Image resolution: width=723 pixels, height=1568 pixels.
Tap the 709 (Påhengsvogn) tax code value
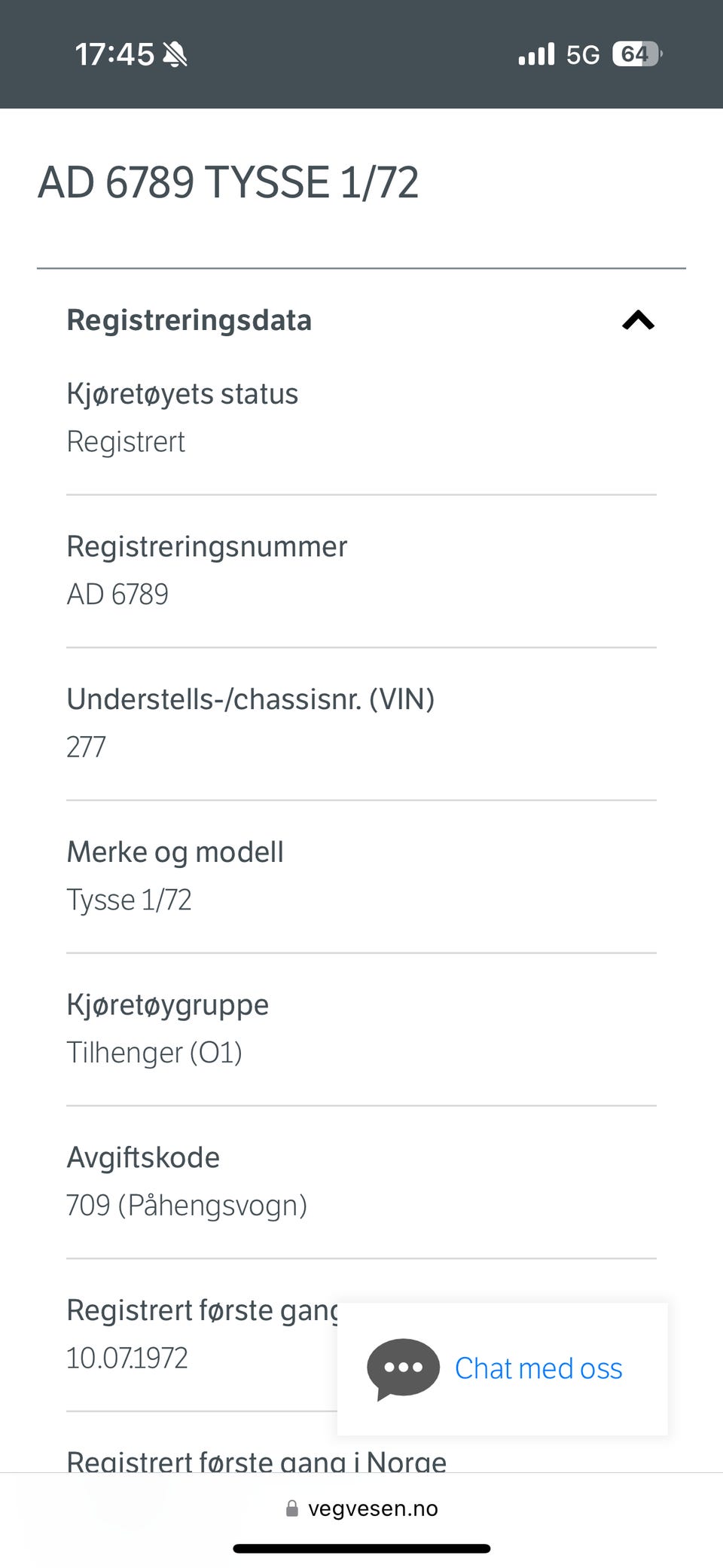pos(187,1206)
